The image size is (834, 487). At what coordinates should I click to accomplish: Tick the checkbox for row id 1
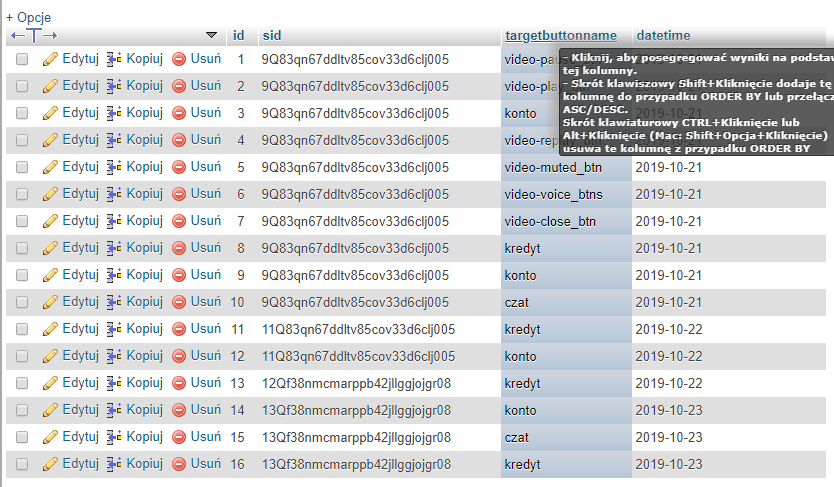(x=22, y=59)
